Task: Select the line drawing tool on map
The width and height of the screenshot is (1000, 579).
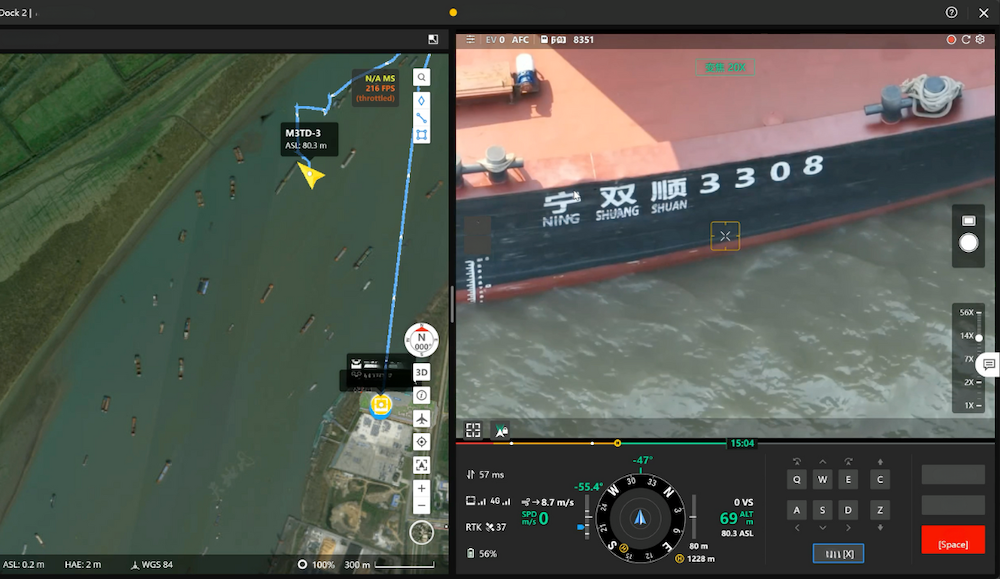Action: point(422,117)
